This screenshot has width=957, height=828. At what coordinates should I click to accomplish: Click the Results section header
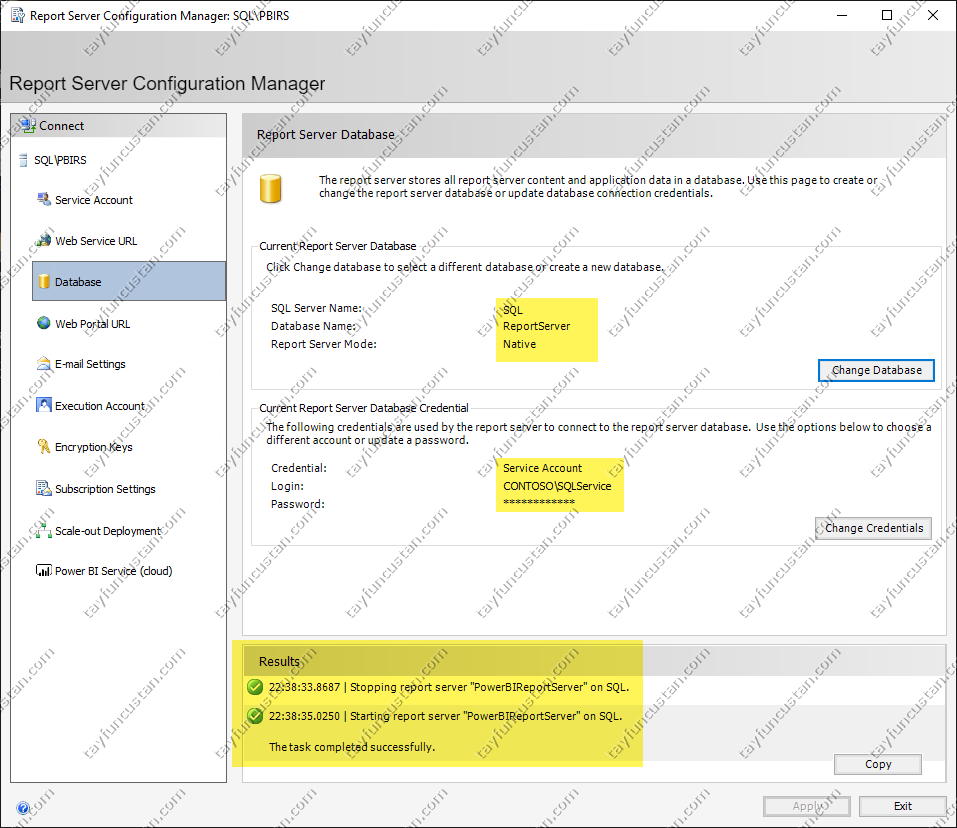[x=280, y=661]
